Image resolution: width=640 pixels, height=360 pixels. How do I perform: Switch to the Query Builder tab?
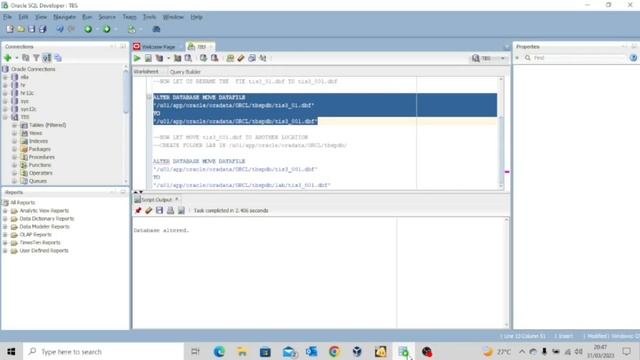(185, 72)
